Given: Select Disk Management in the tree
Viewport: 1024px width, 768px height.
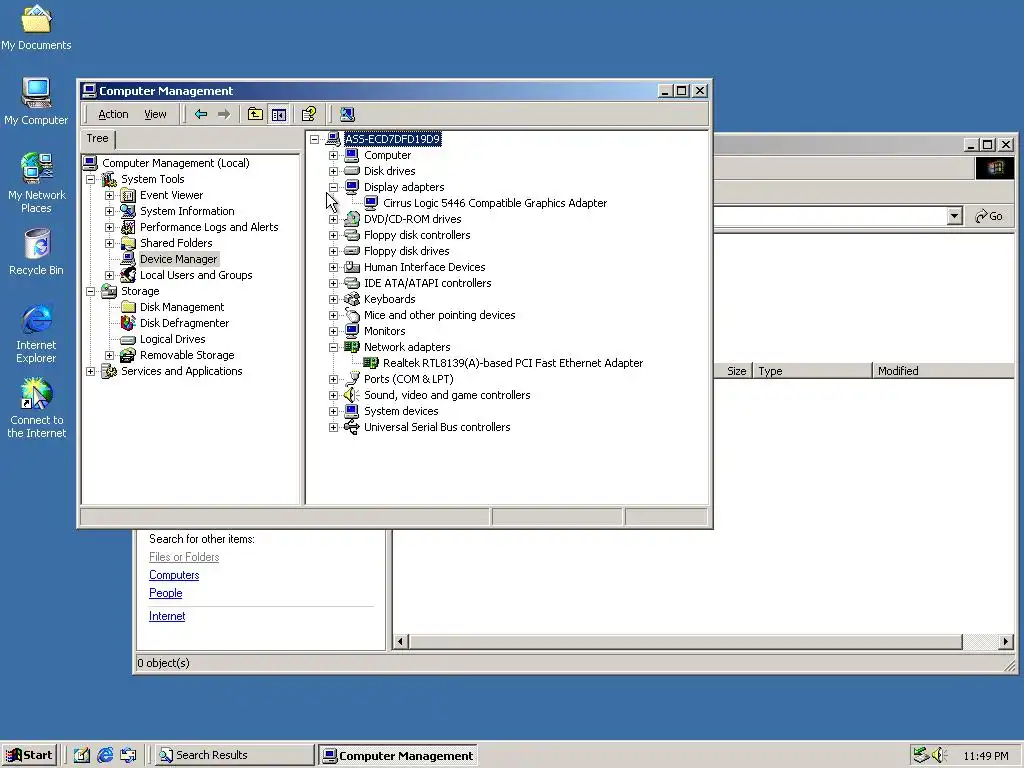Looking at the screenshot, I should coord(182,307).
